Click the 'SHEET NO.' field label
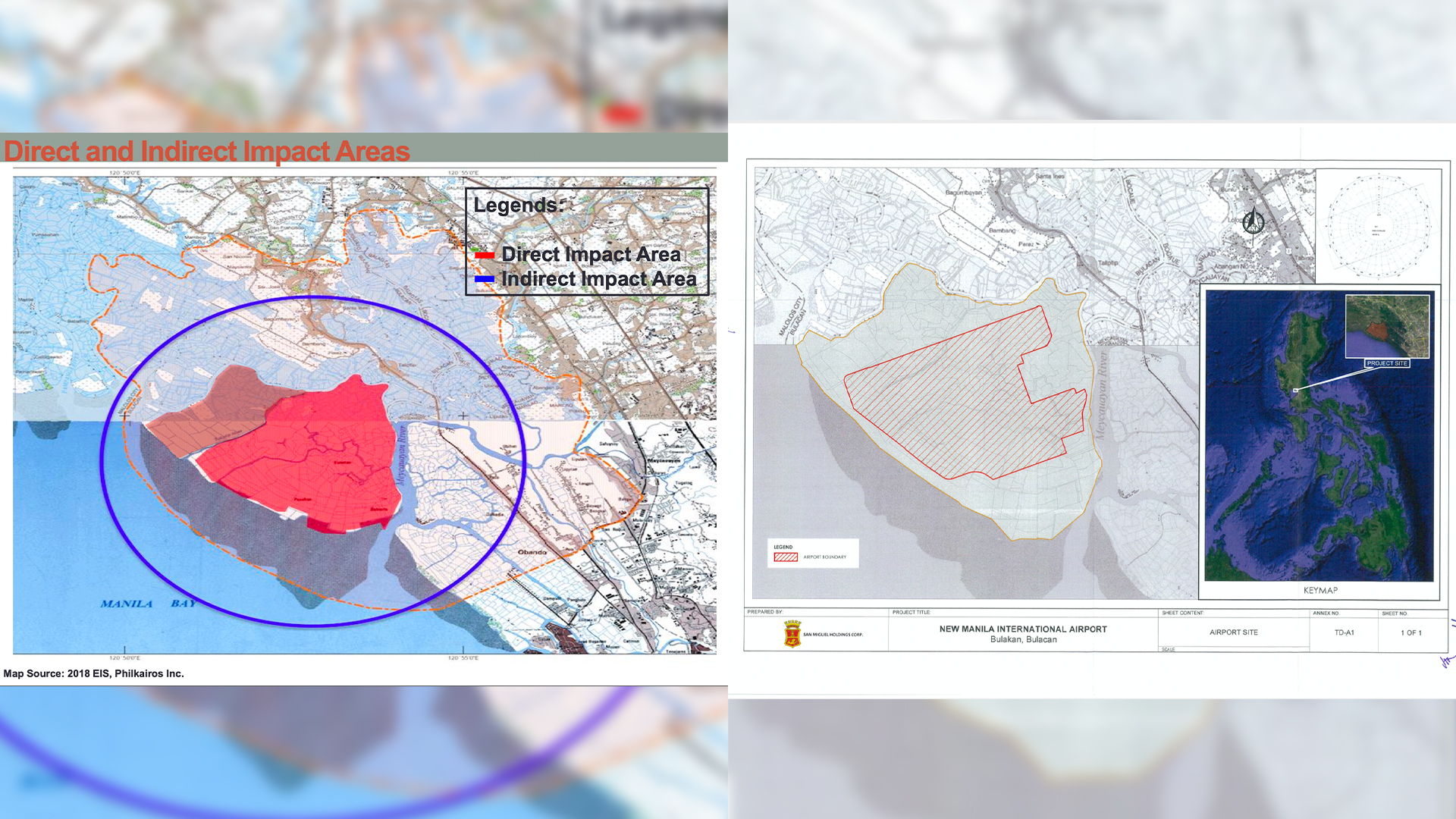Screen dimensions: 1456x819 coord(1395,613)
